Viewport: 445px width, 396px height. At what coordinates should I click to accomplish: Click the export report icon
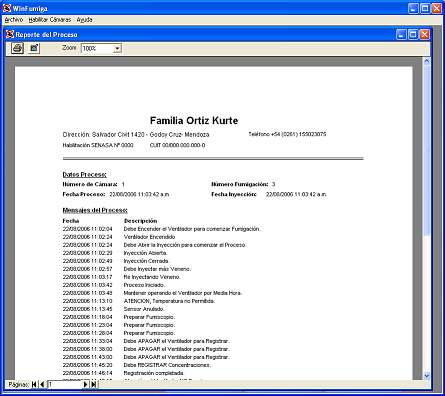pos(34,48)
